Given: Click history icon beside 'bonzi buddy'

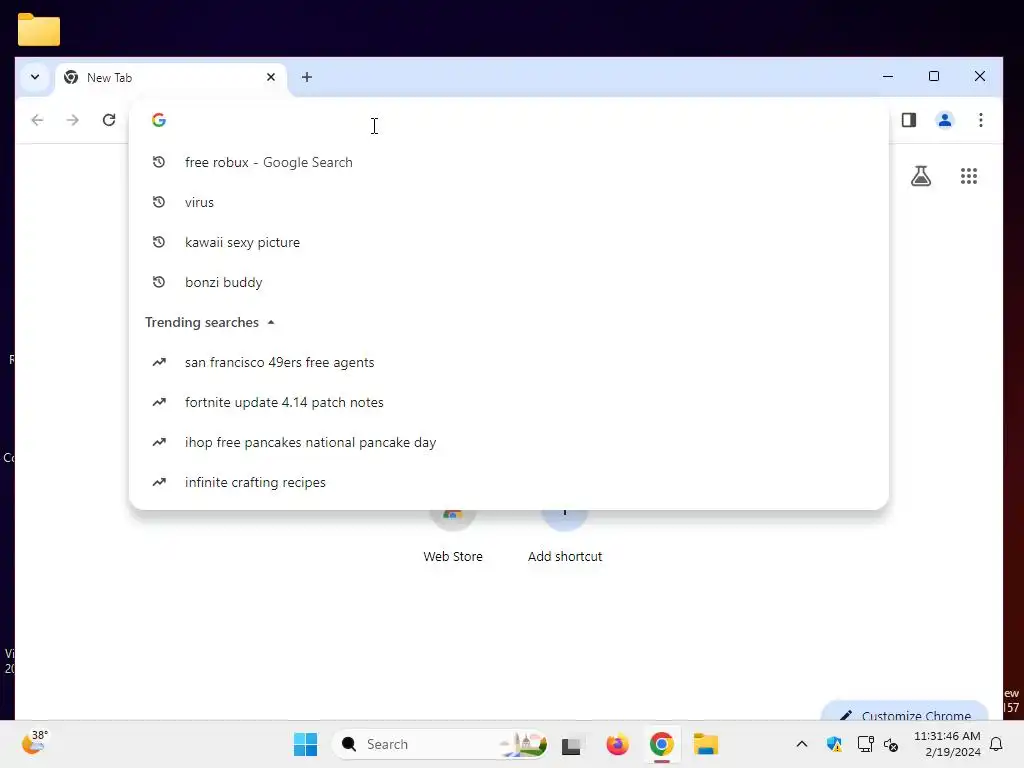Looking at the screenshot, I should pos(159,282).
